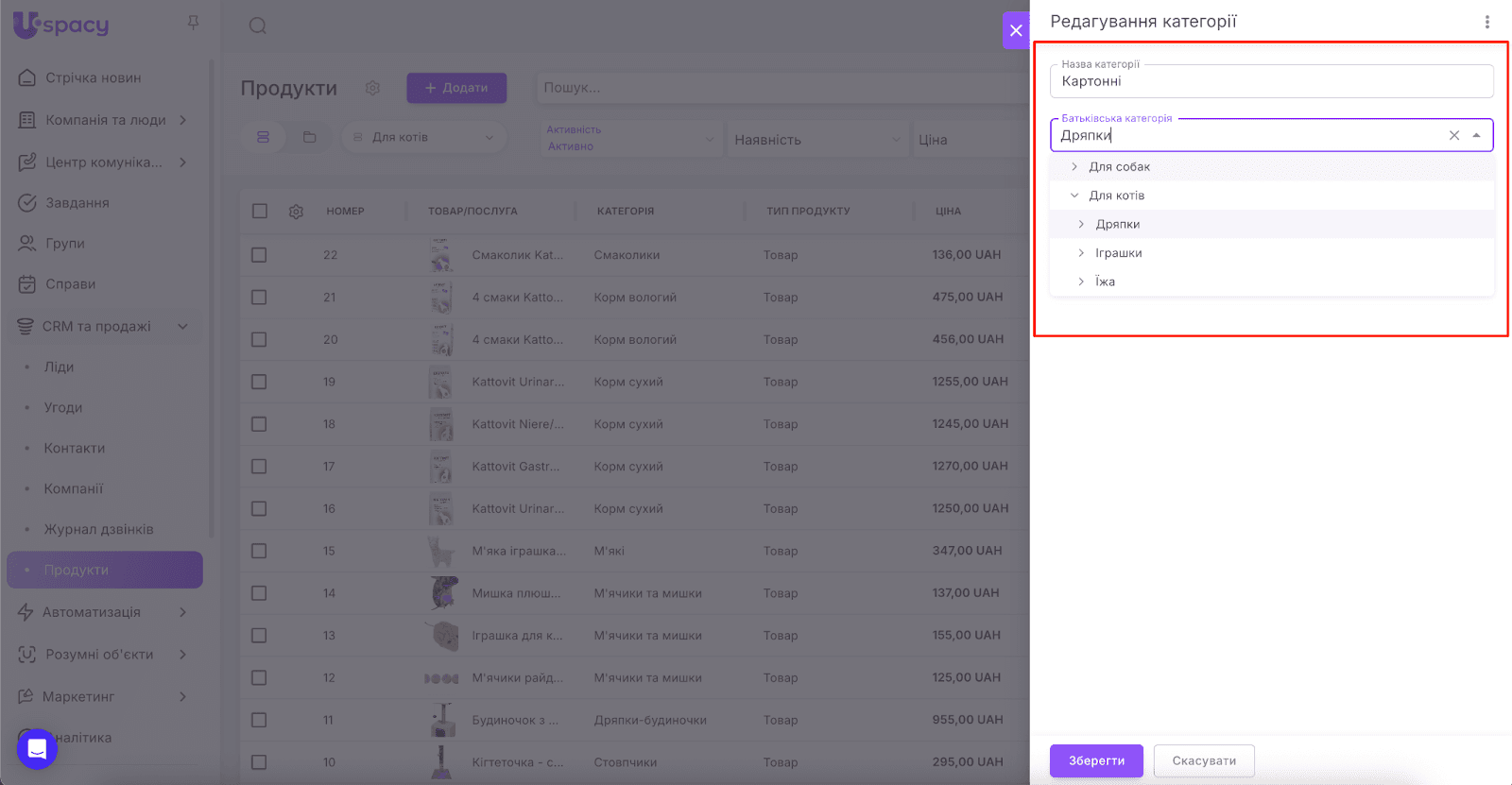Image resolution: width=1512 pixels, height=785 pixels.
Task: Expand the Для собак category
Action: tap(1074, 167)
